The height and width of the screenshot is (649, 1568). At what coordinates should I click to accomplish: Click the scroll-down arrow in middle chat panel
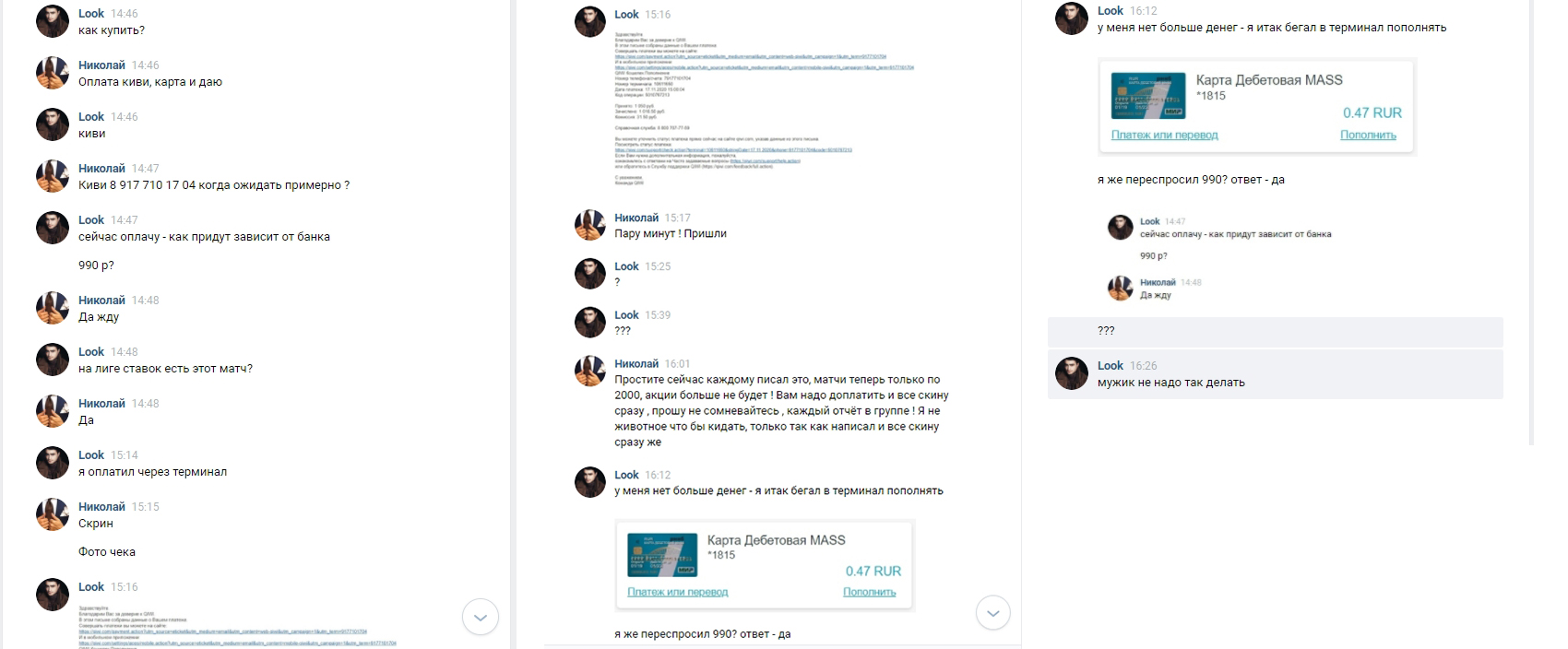point(992,613)
